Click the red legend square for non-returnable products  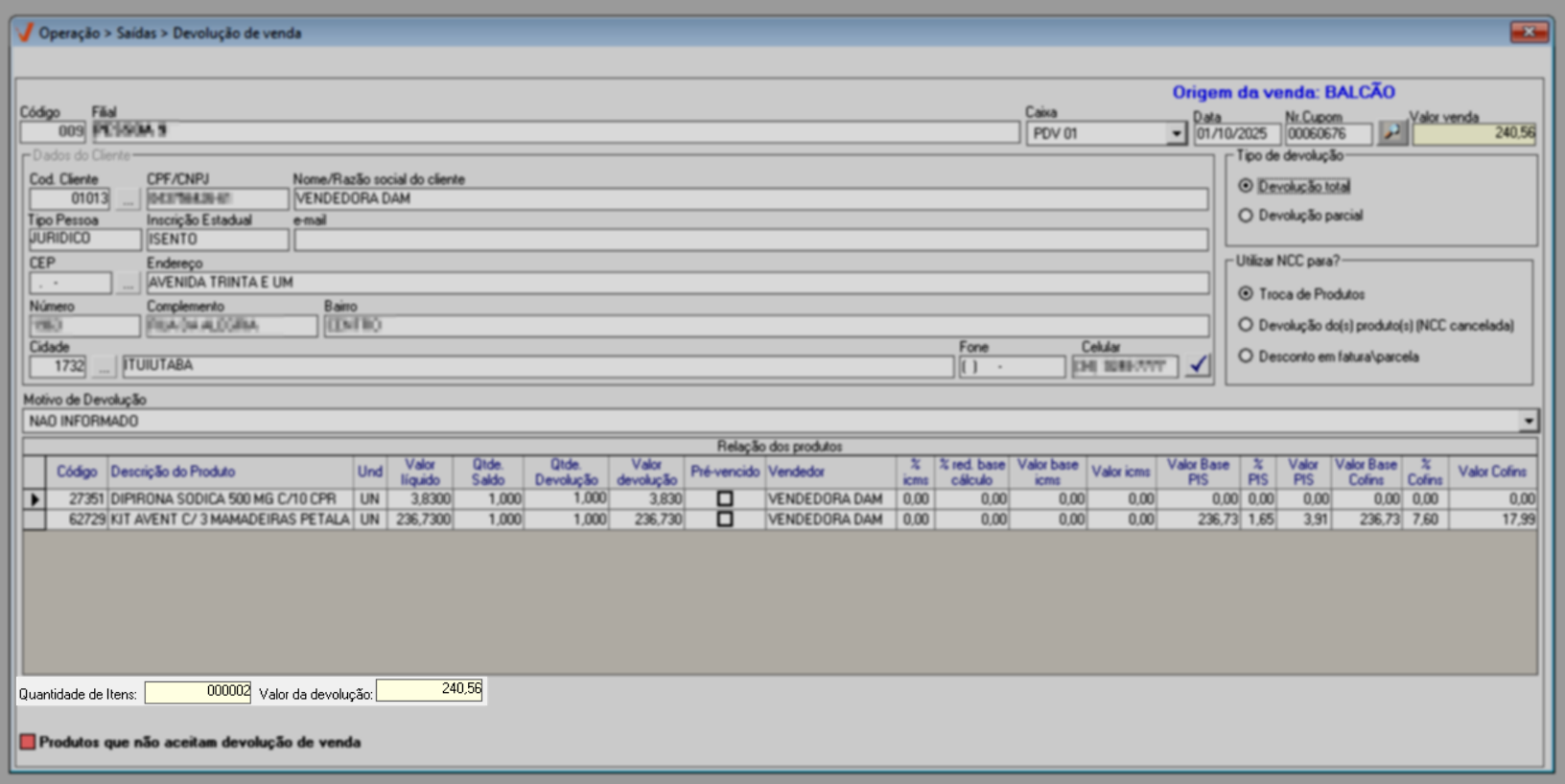click(x=28, y=742)
